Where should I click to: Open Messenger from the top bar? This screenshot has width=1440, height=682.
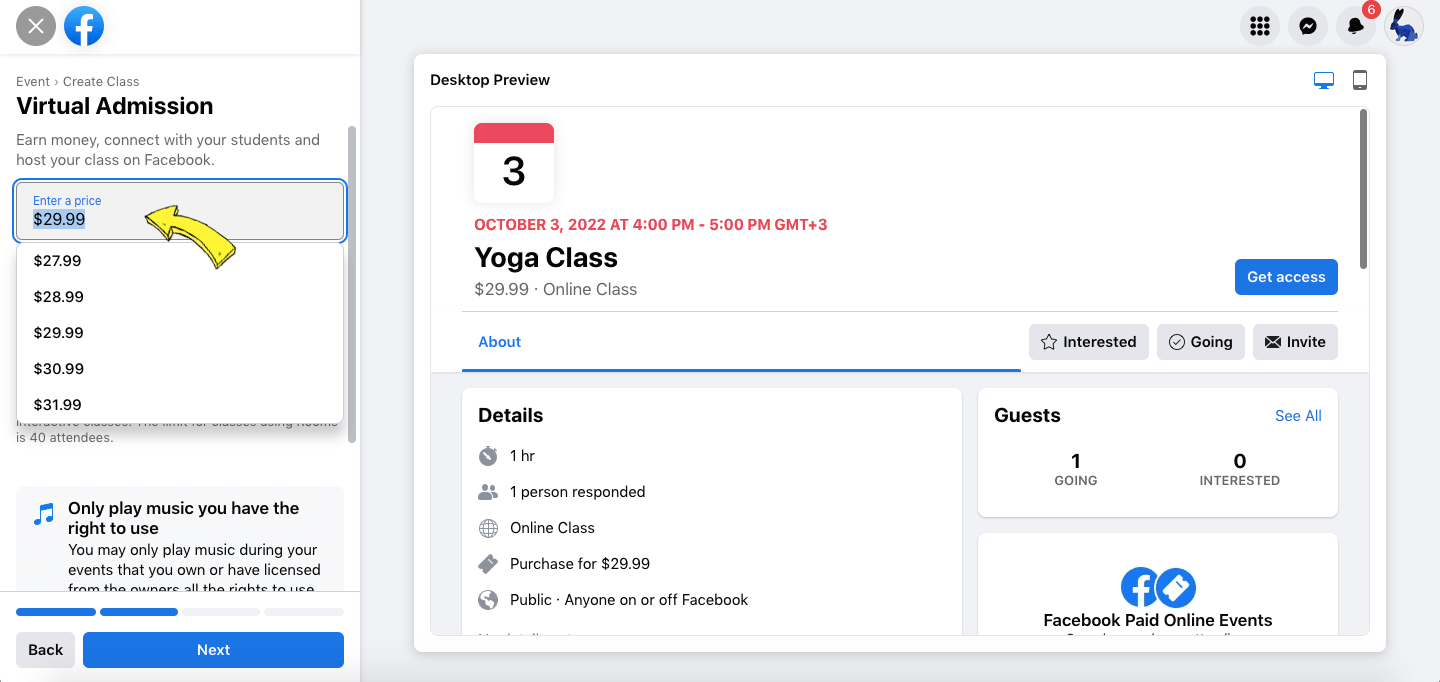1307,26
